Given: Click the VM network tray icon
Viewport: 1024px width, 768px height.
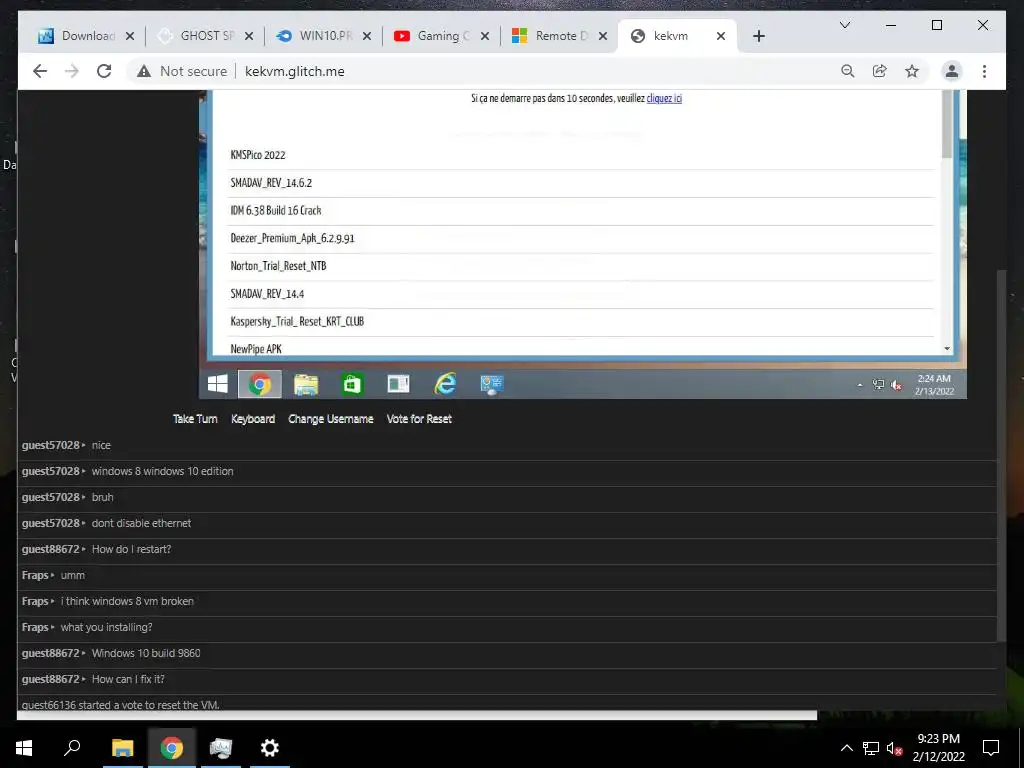Looking at the screenshot, I should pos(878,385).
